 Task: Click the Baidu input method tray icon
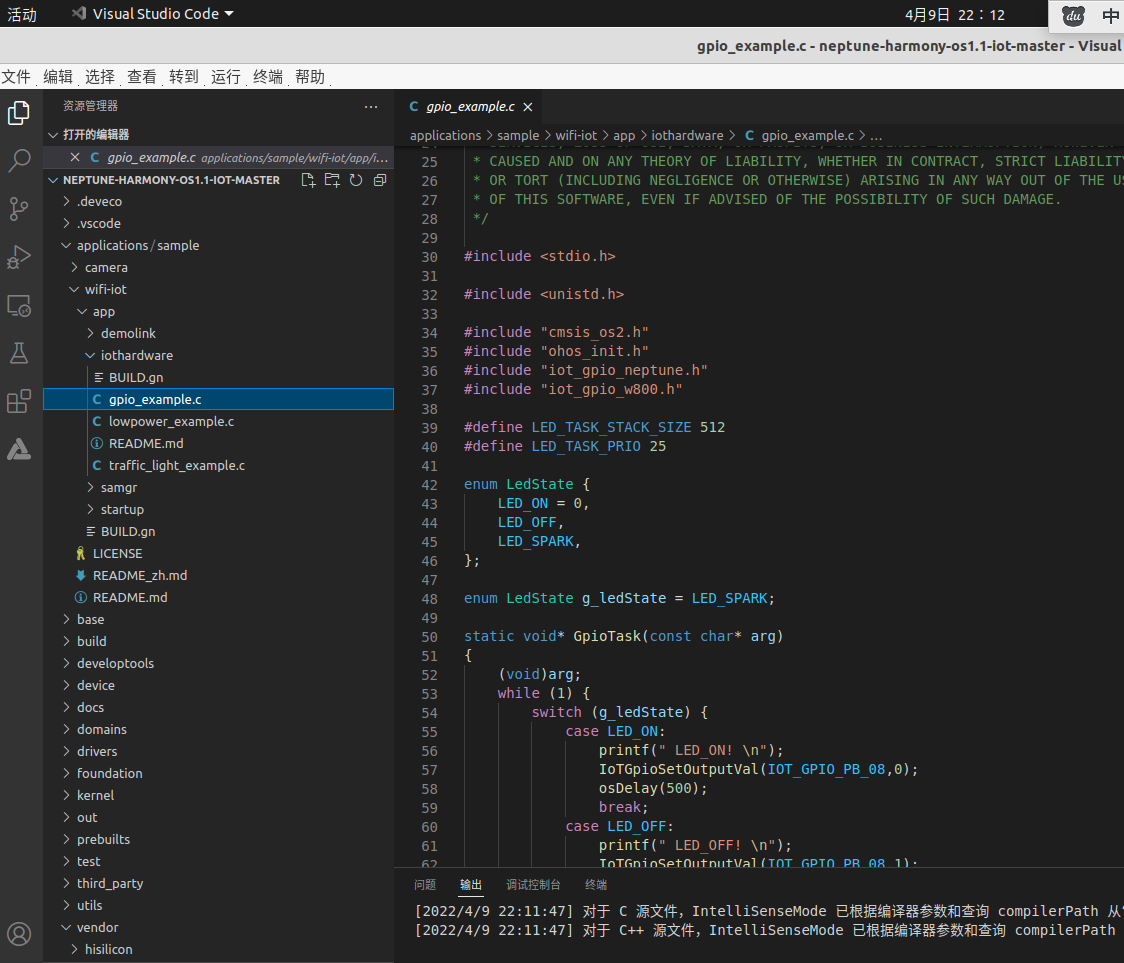(x=1073, y=15)
